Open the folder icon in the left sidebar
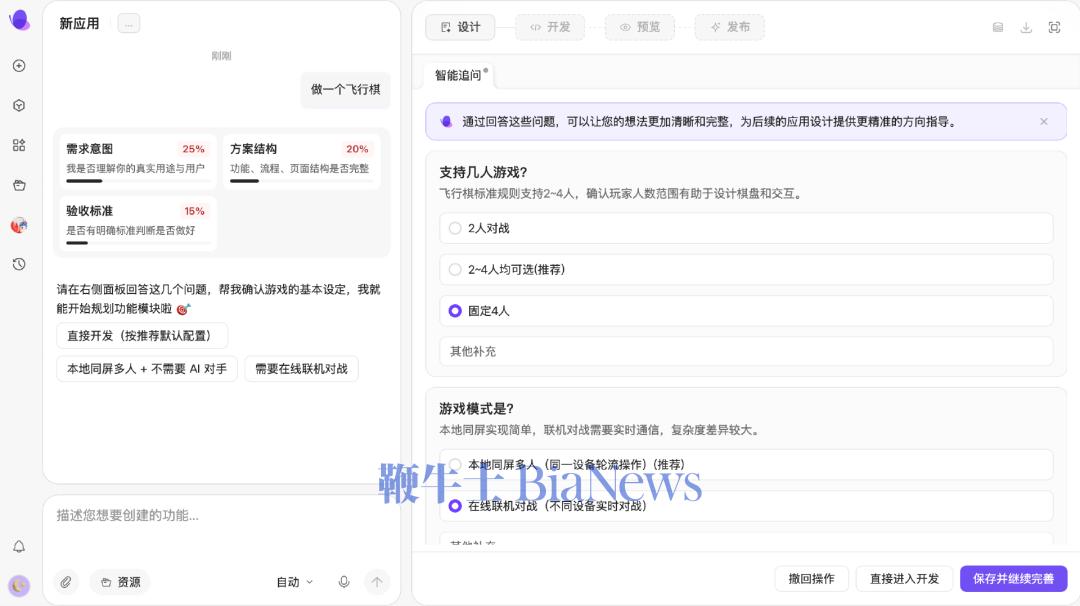 19,185
